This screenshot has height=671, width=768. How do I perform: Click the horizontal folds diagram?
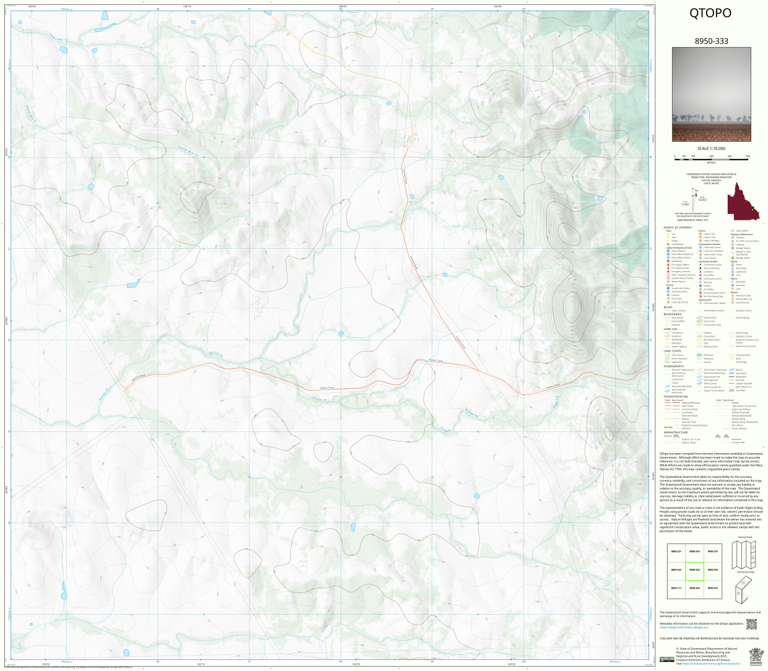[744, 589]
